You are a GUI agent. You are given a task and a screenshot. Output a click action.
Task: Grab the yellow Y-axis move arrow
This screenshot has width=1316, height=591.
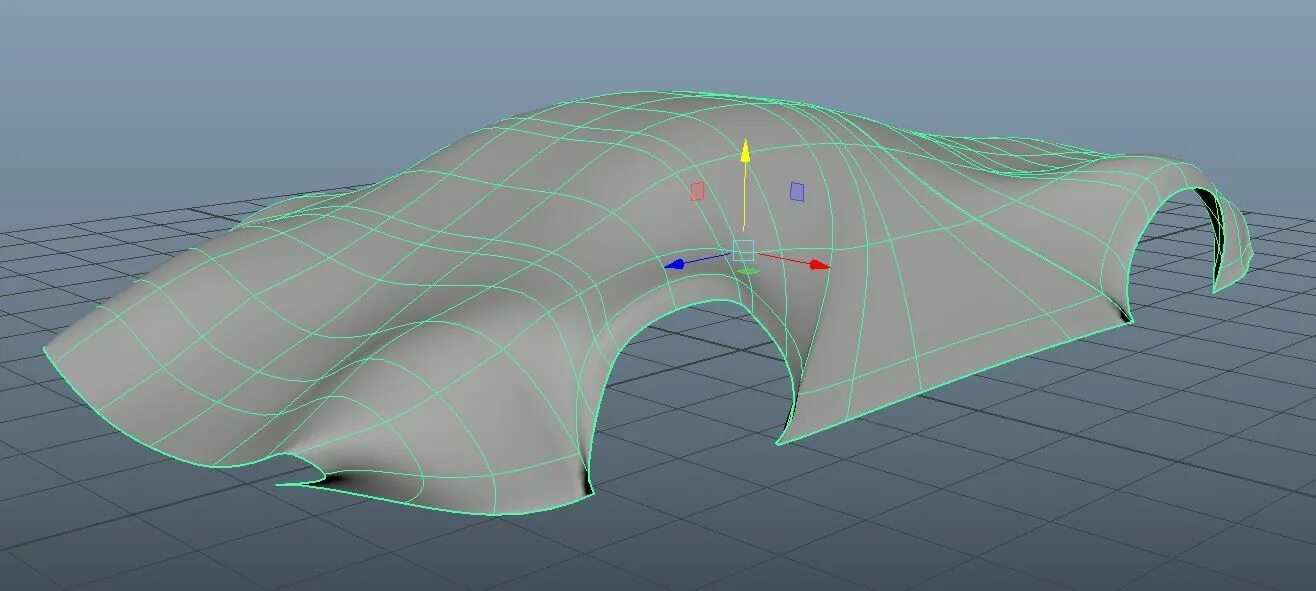pyautogui.click(x=744, y=151)
